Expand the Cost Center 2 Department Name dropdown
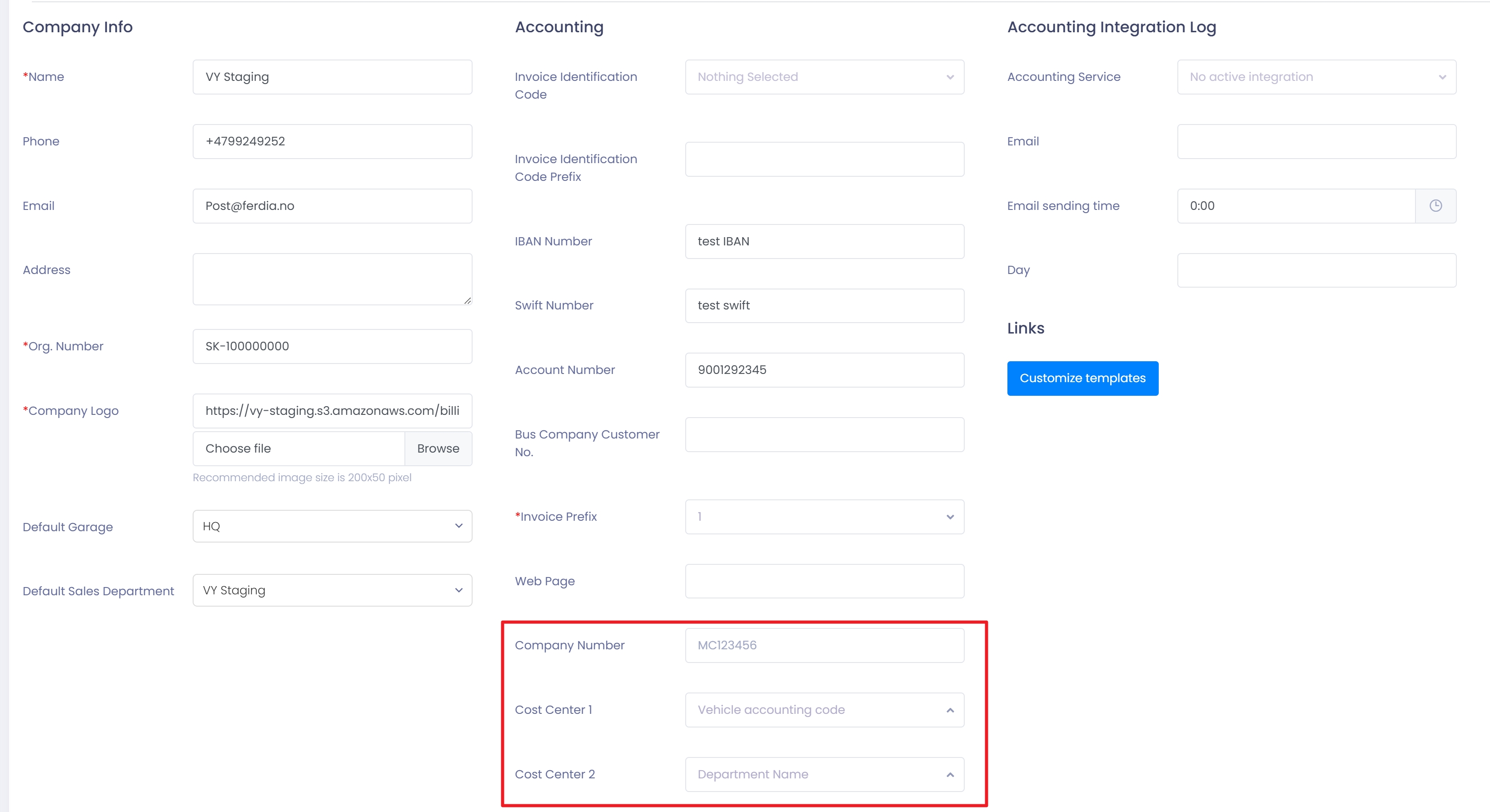 824,774
